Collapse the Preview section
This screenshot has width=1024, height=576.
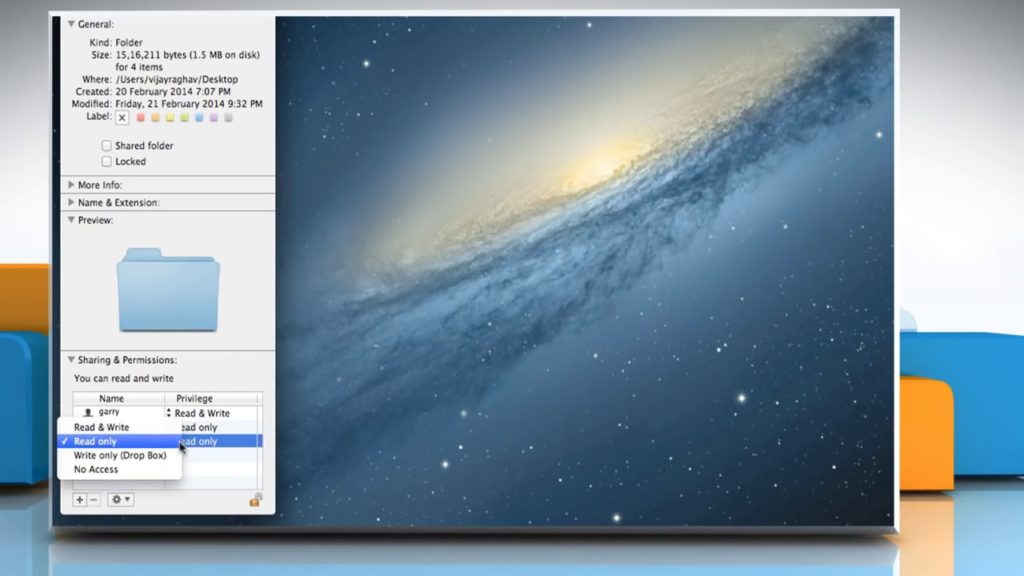click(70, 219)
